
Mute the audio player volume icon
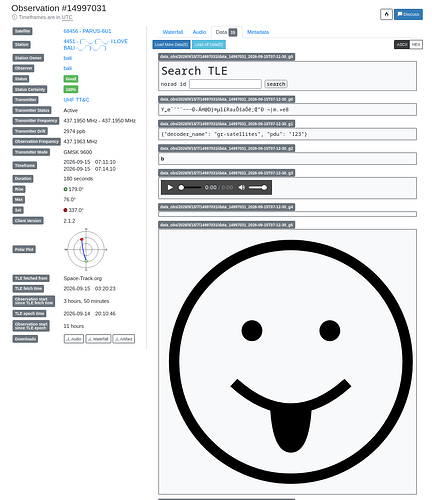tap(242, 187)
